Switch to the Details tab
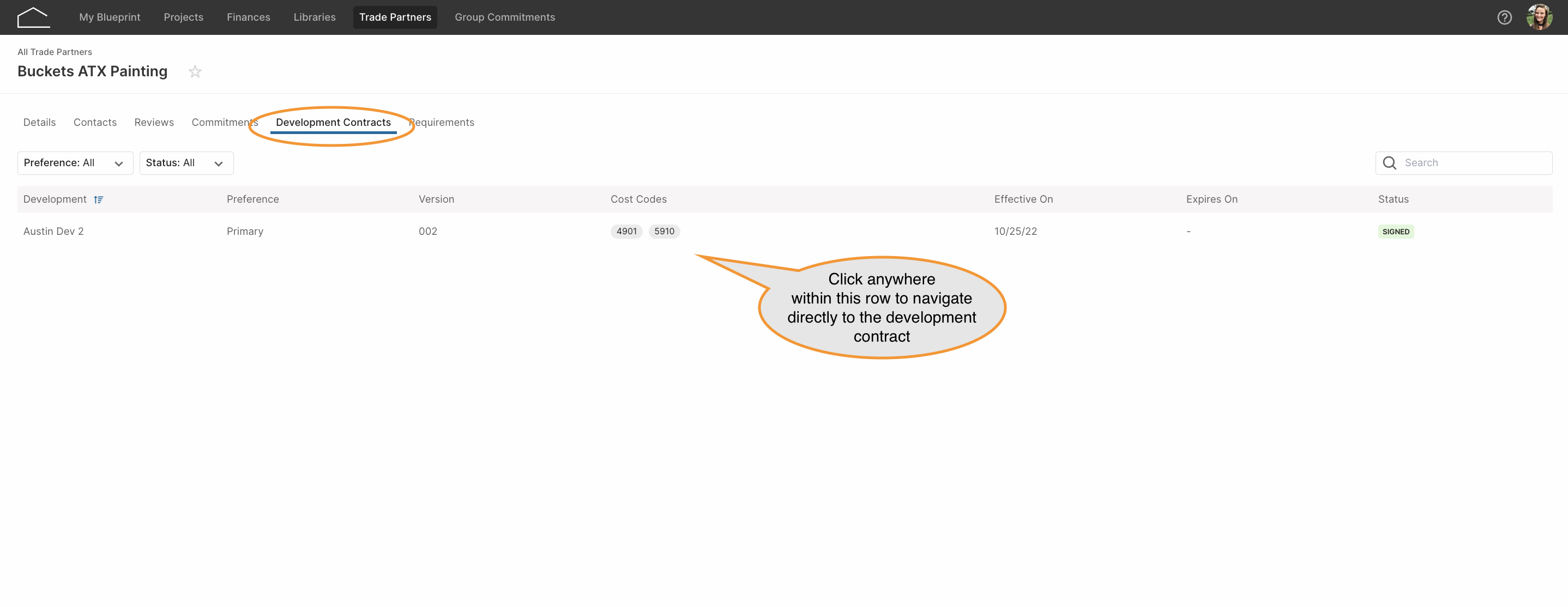This screenshot has width=1568, height=607. coord(40,122)
